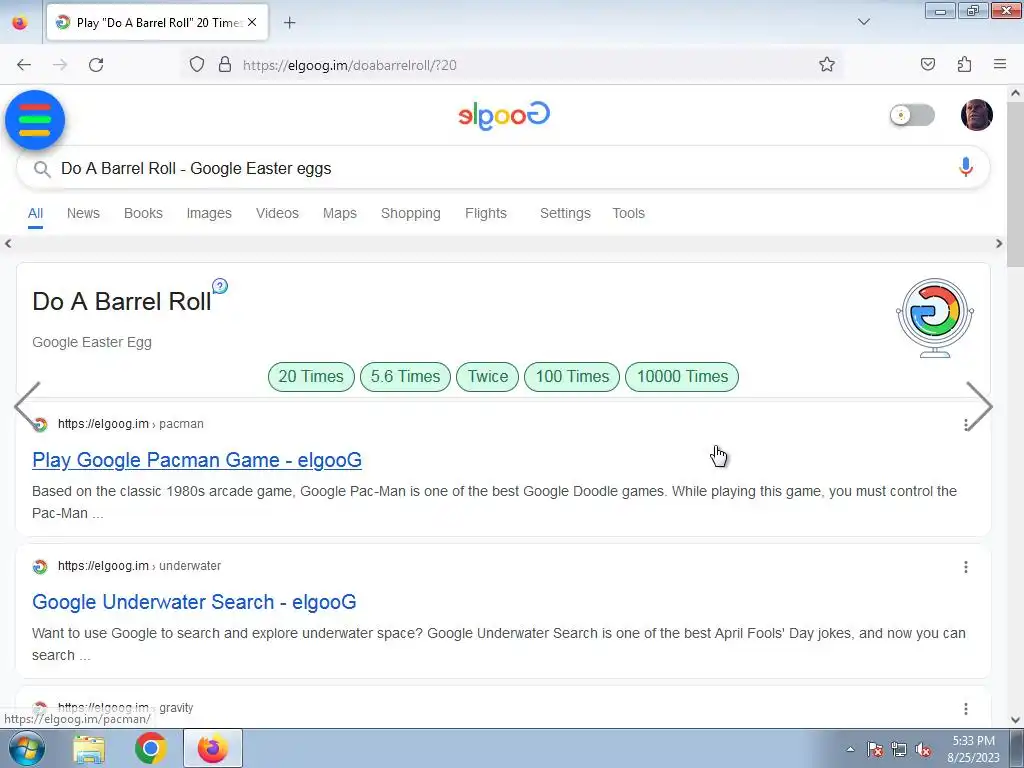Open the user profile avatar

[x=976, y=115]
